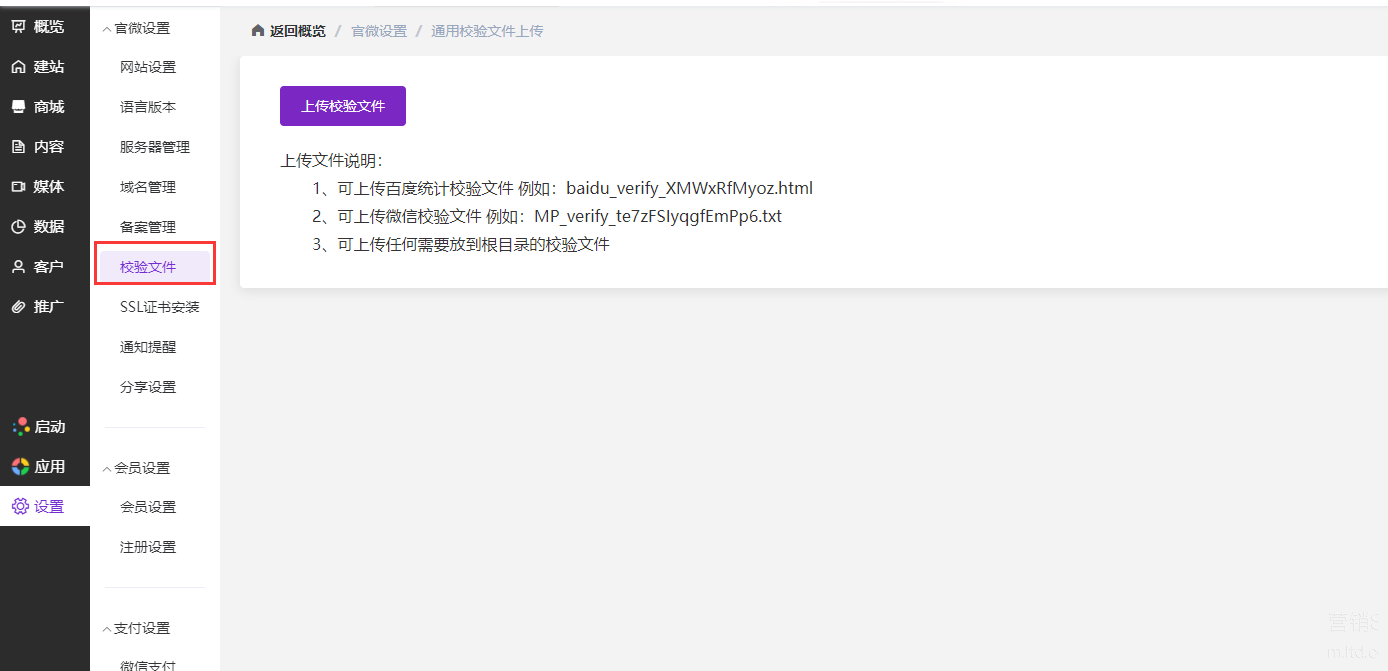Click the 推广 paperclip icon

point(18,307)
